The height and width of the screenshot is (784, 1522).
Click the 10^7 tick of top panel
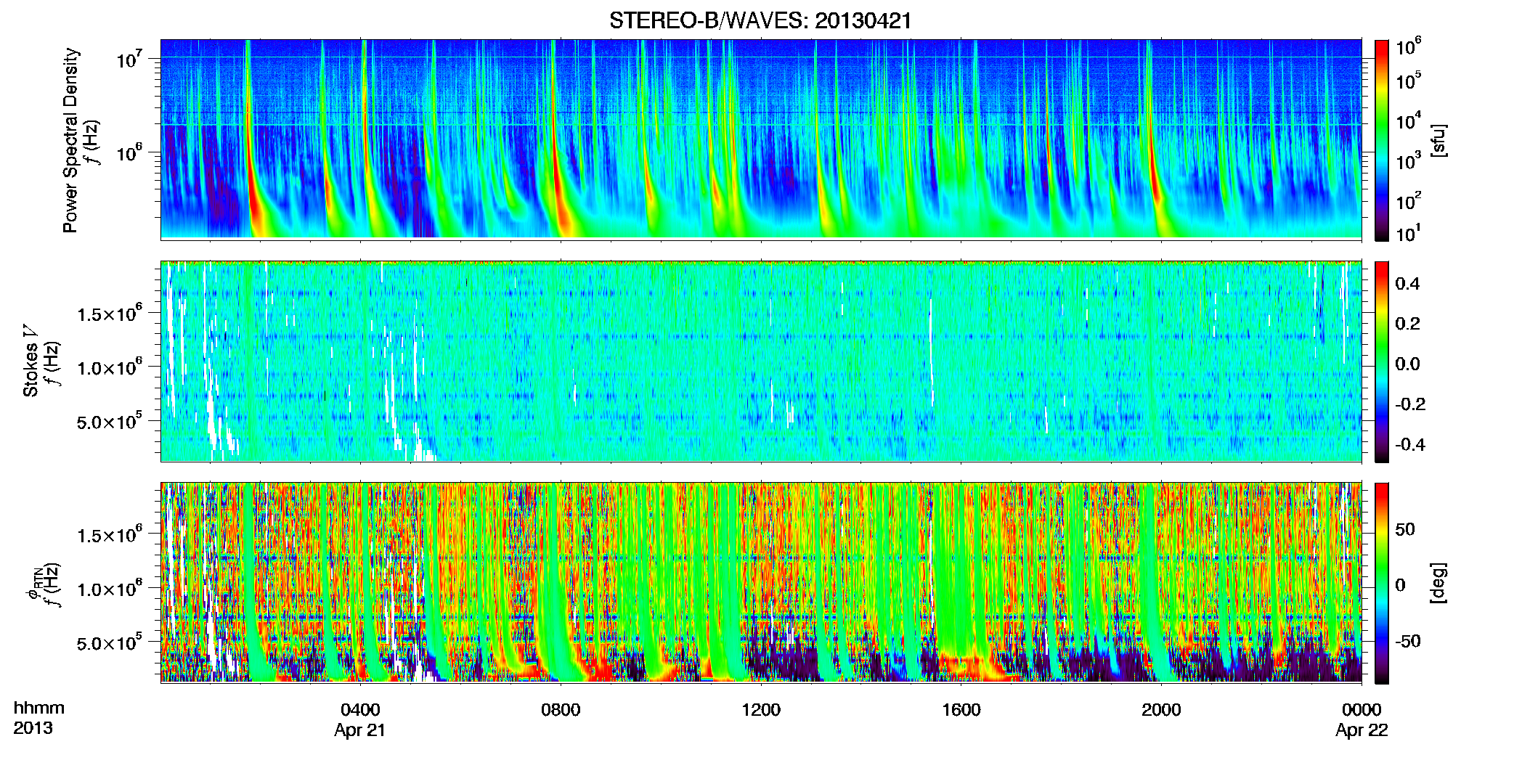click(130, 60)
